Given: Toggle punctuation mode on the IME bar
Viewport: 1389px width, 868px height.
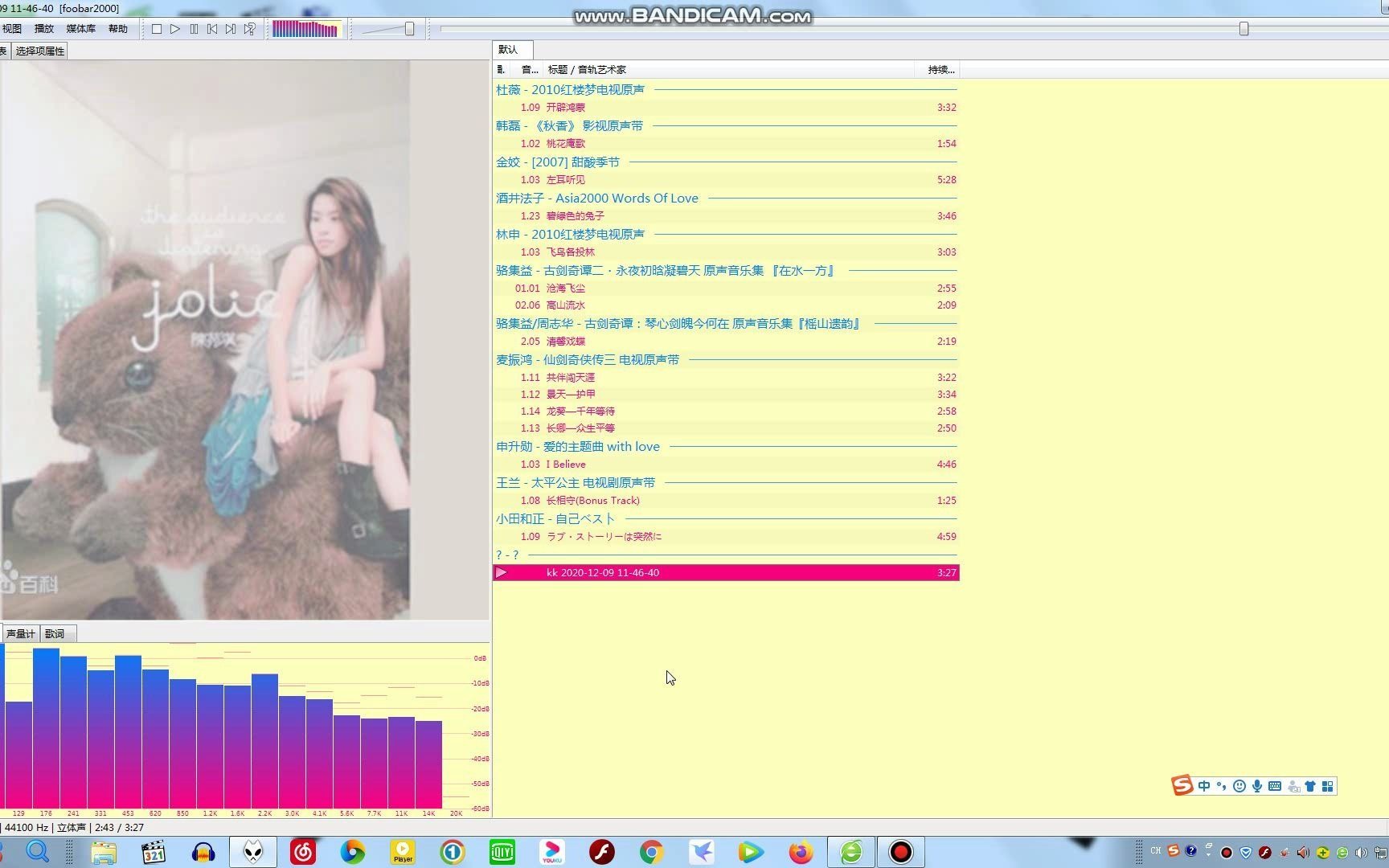Looking at the screenshot, I should [x=1221, y=786].
